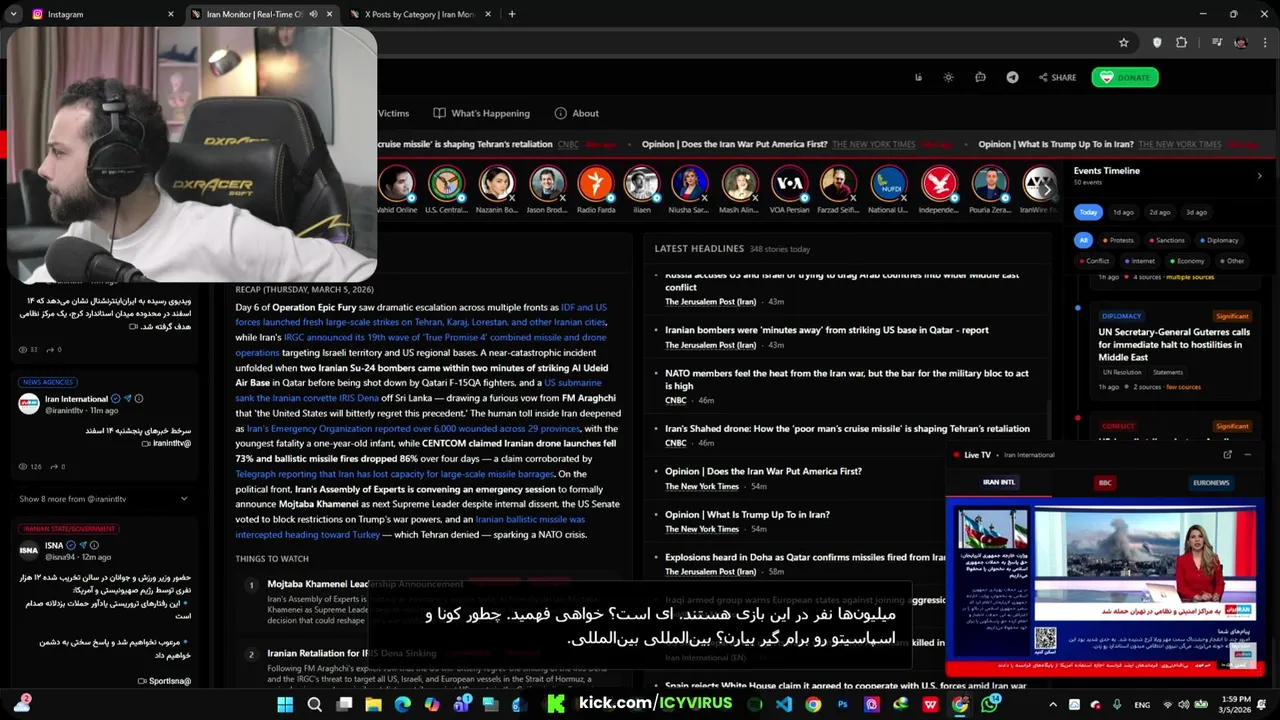This screenshot has width=1280, height=720.
Task: Open National Union NUFDI story avatar
Action: tap(888, 184)
